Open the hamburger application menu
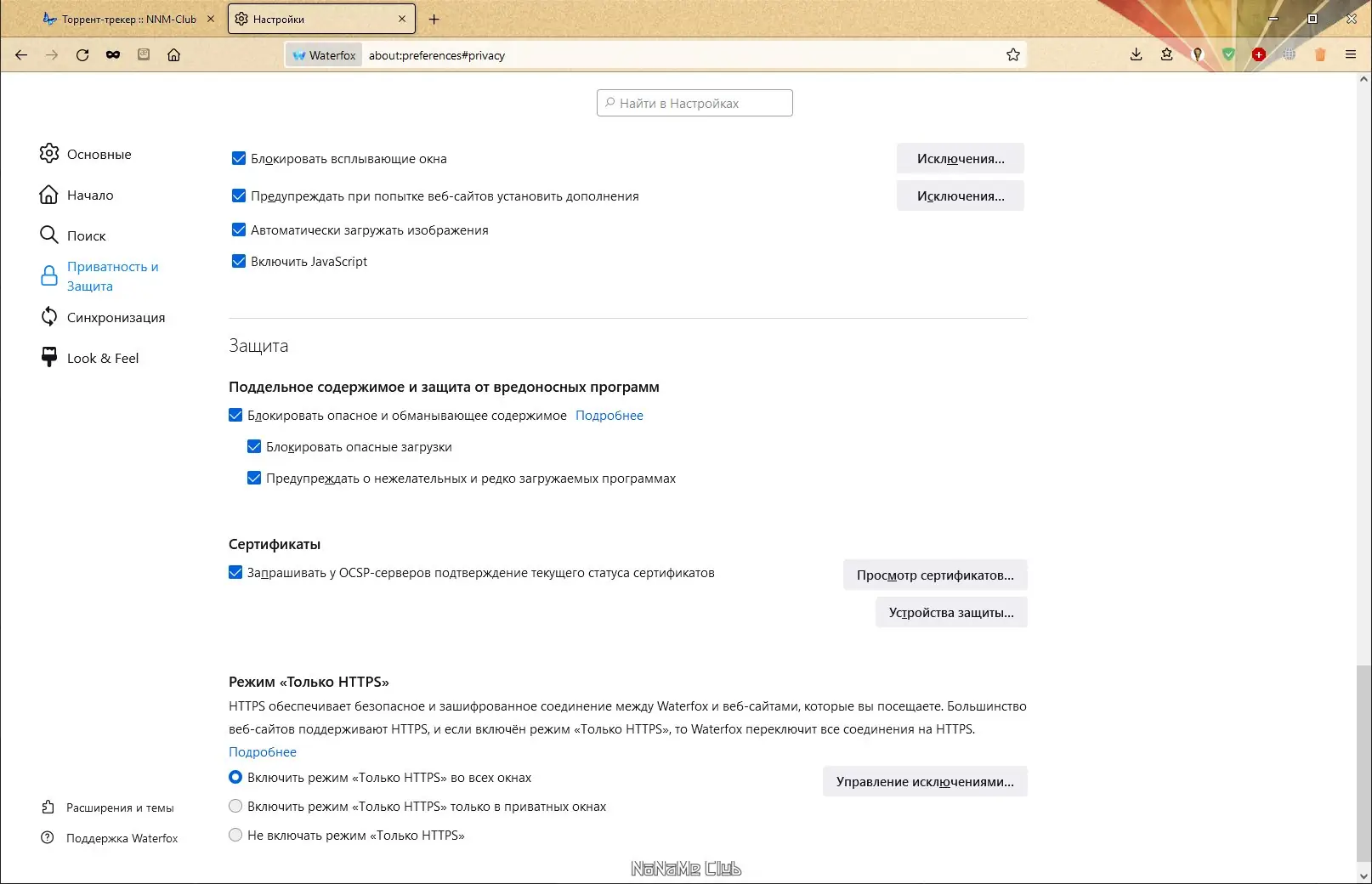1372x884 pixels. [1351, 55]
